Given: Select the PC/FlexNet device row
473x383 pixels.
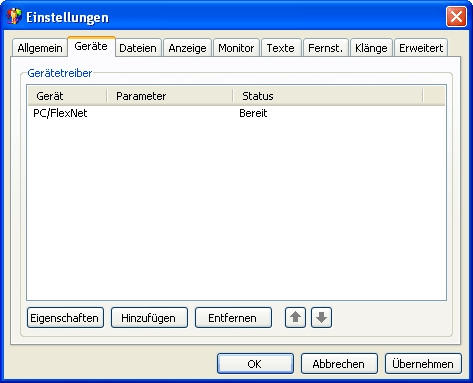Looking at the screenshot, I should click(x=236, y=113).
